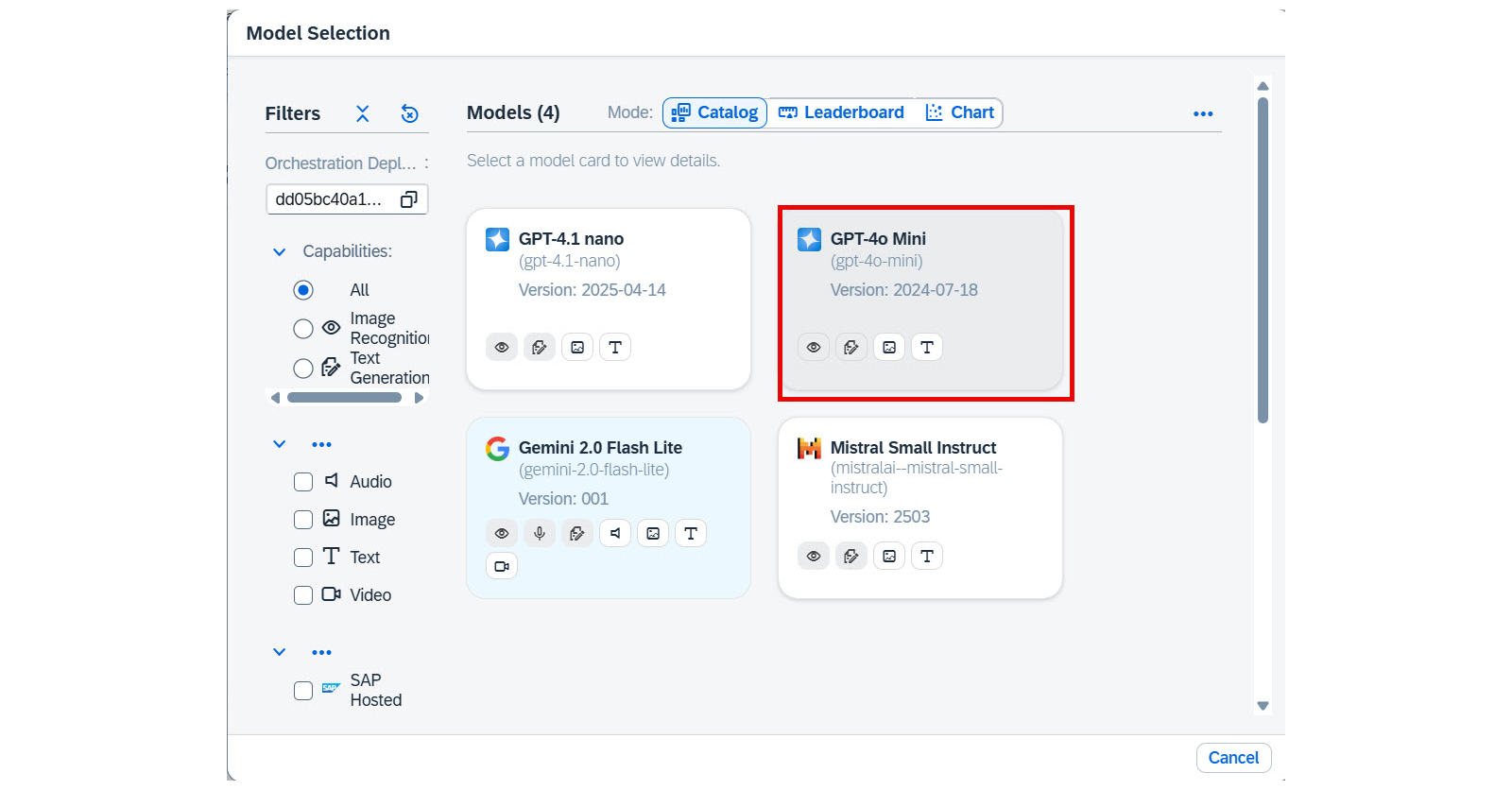Toggle the SAP Hosted checkbox

(303, 691)
